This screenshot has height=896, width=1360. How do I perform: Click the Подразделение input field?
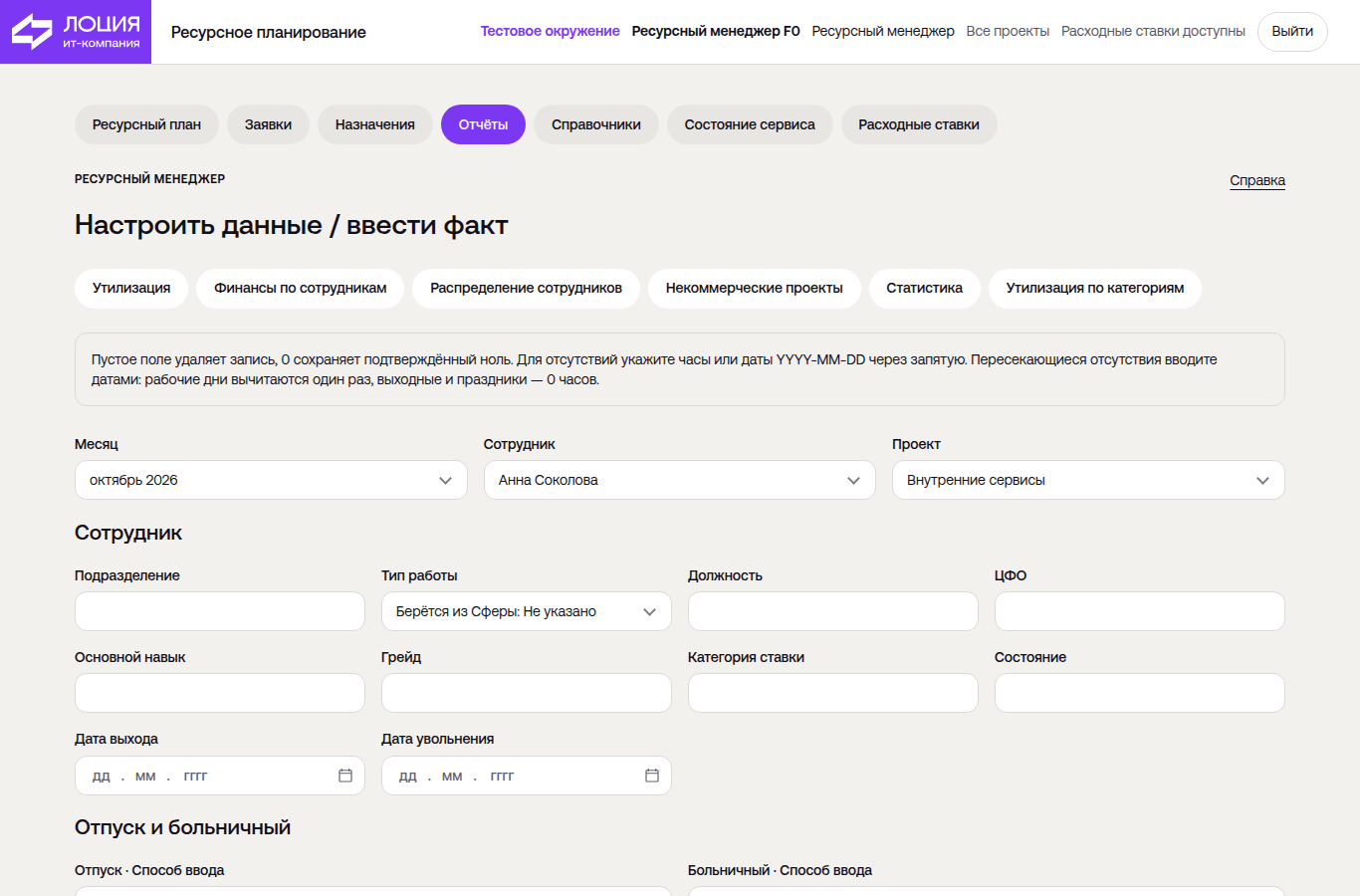tap(220, 611)
